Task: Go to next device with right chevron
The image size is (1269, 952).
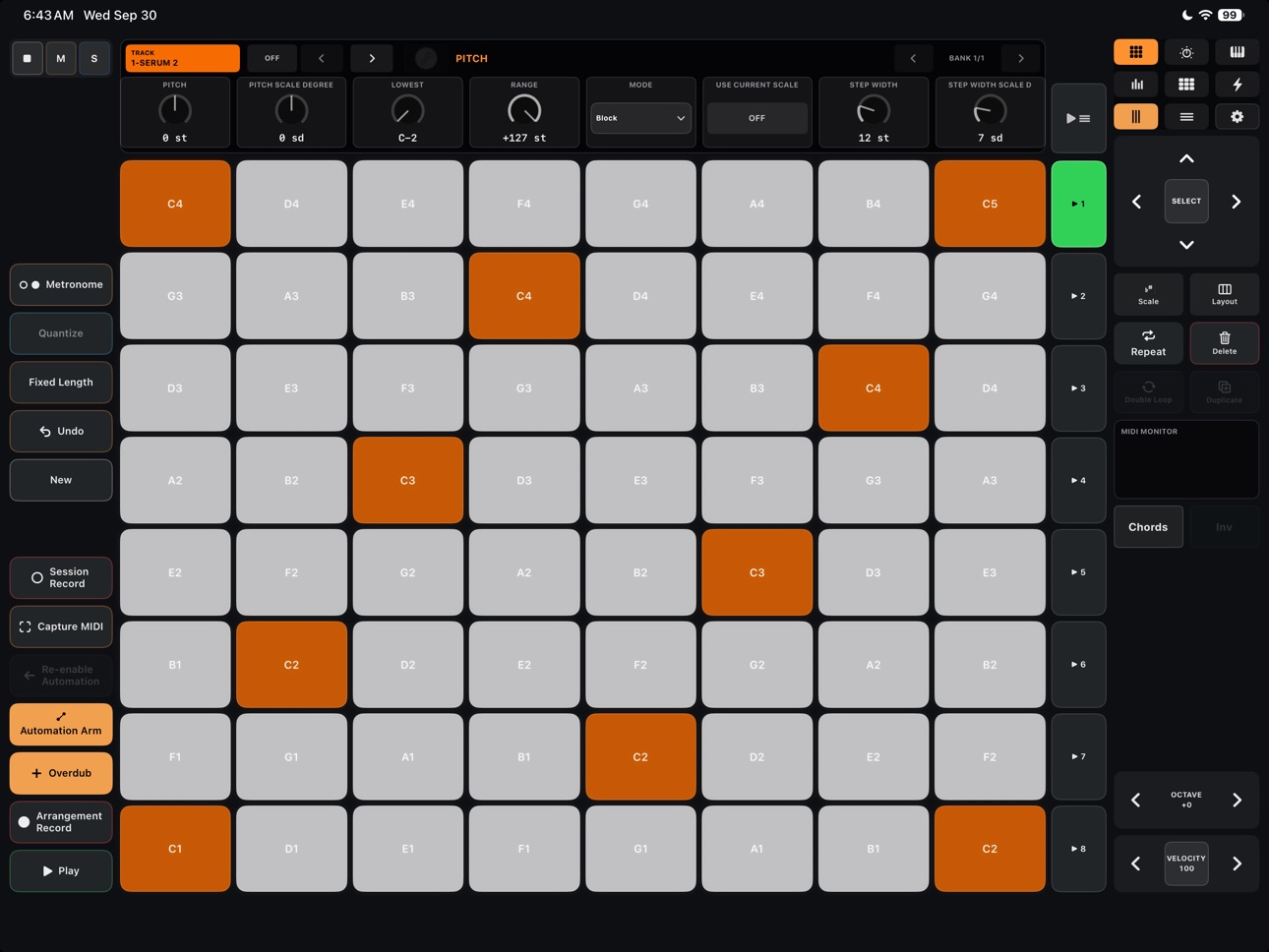Action: [372, 58]
